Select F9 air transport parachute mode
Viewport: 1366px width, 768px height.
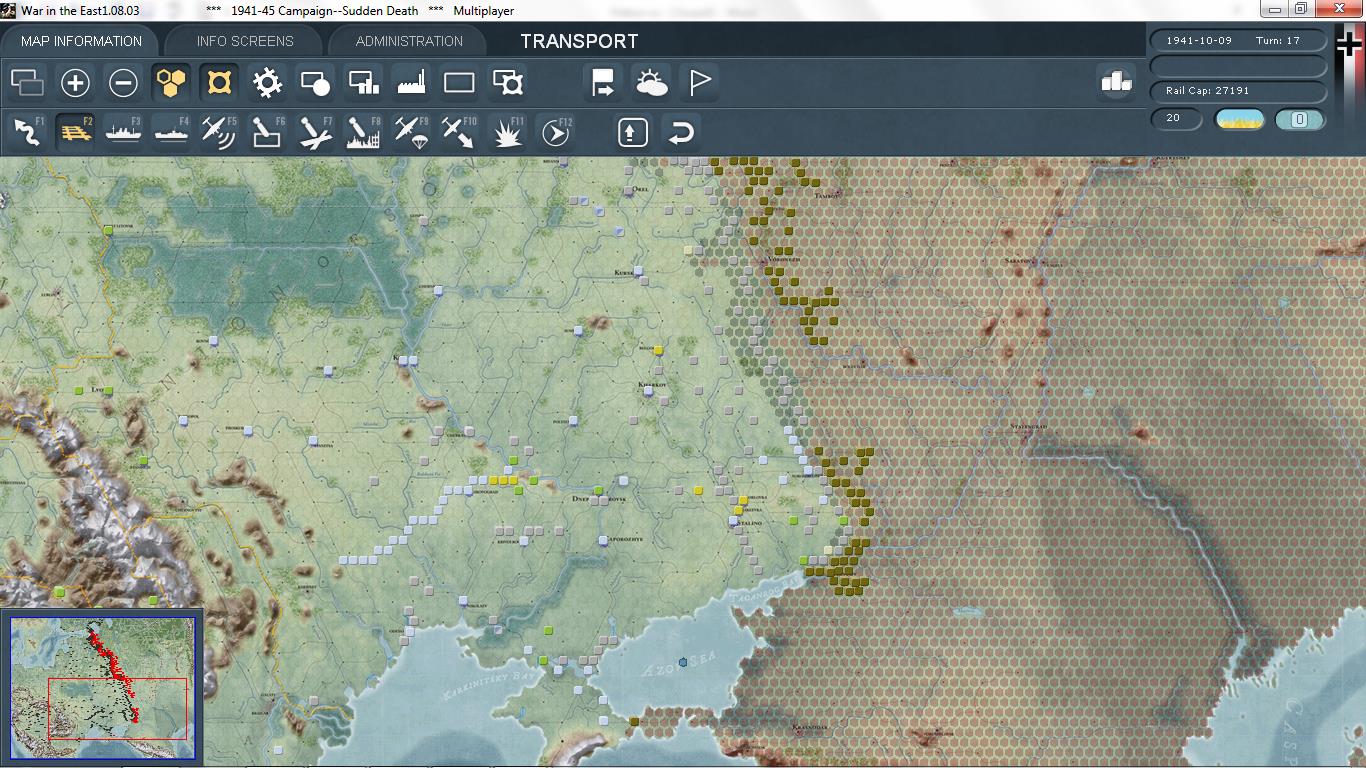tap(411, 132)
